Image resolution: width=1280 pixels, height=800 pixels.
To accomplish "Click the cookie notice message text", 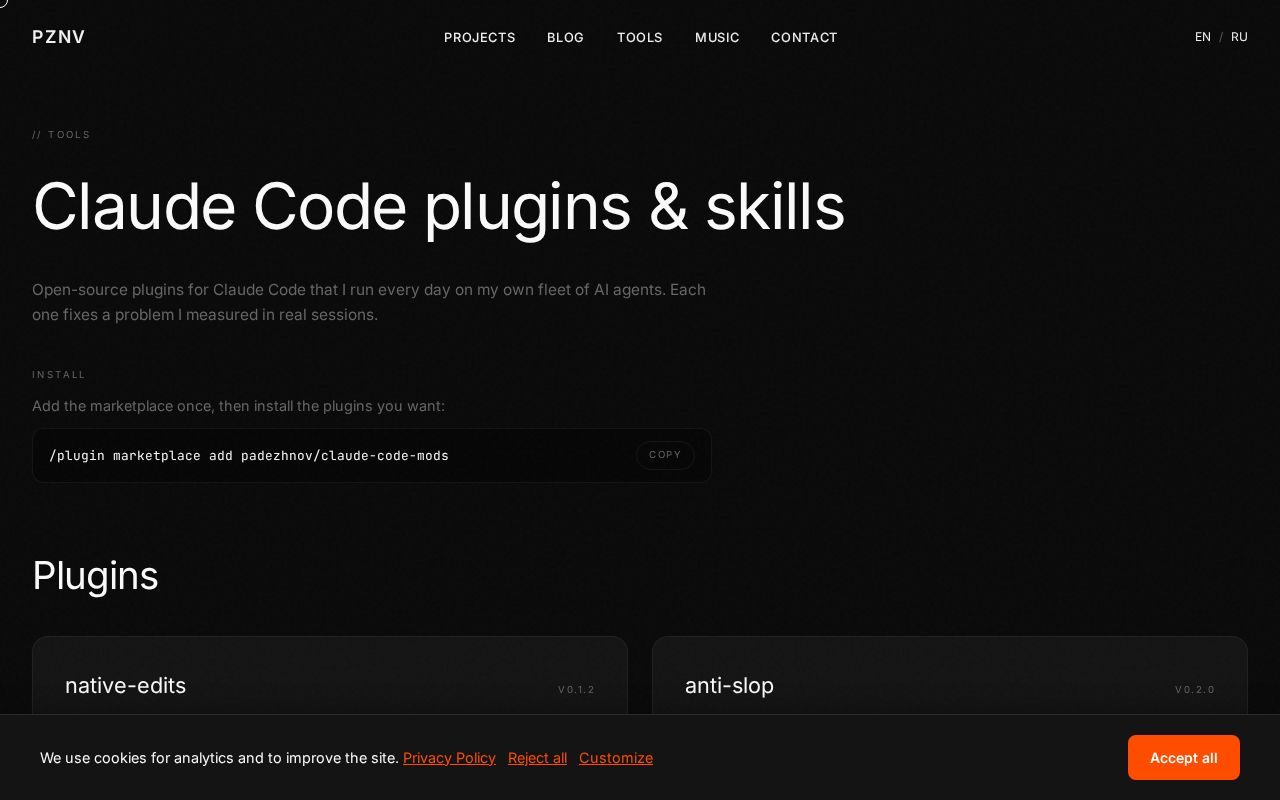I will [219, 758].
